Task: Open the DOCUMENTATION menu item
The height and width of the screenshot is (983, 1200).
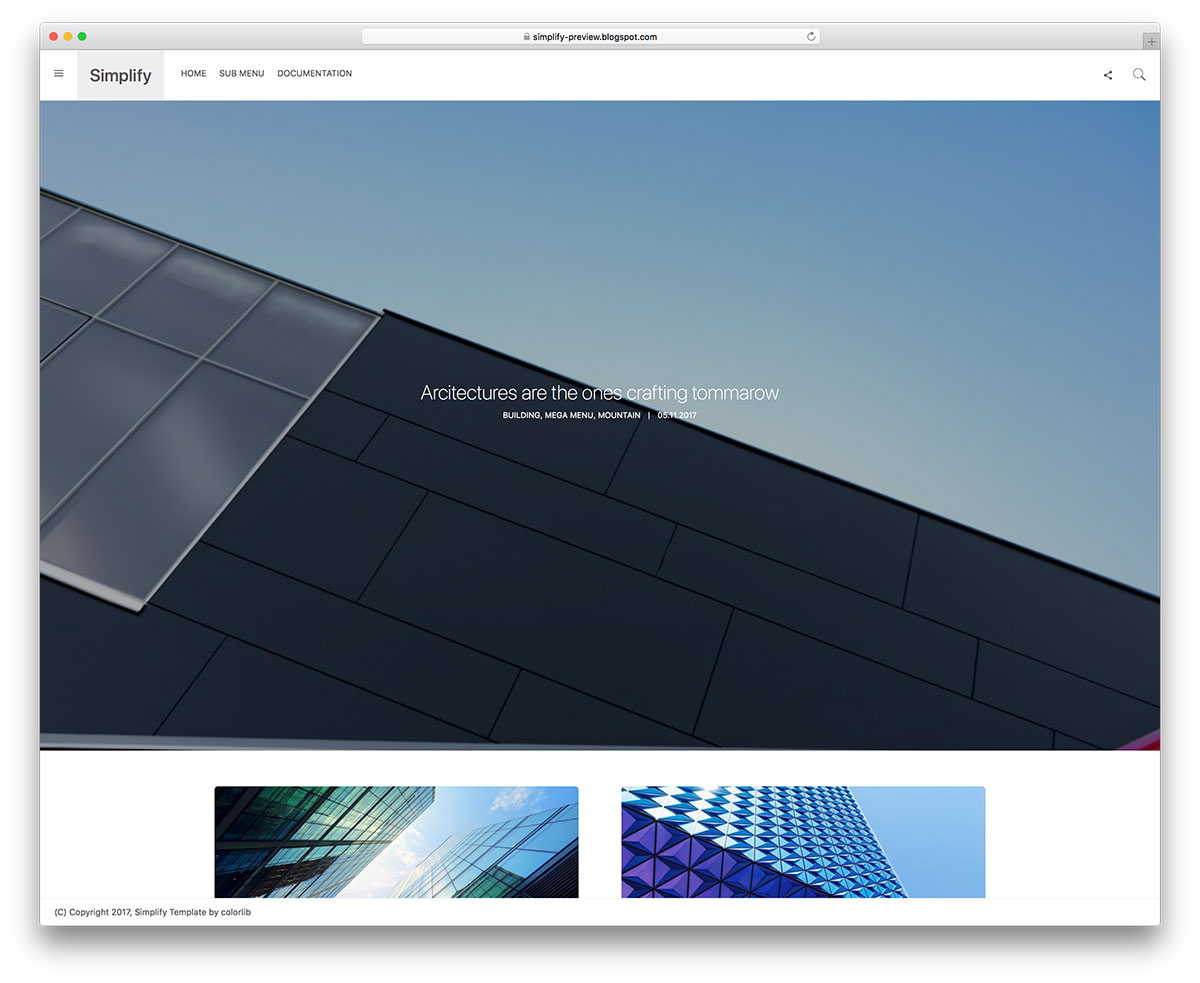Action: tap(315, 74)
